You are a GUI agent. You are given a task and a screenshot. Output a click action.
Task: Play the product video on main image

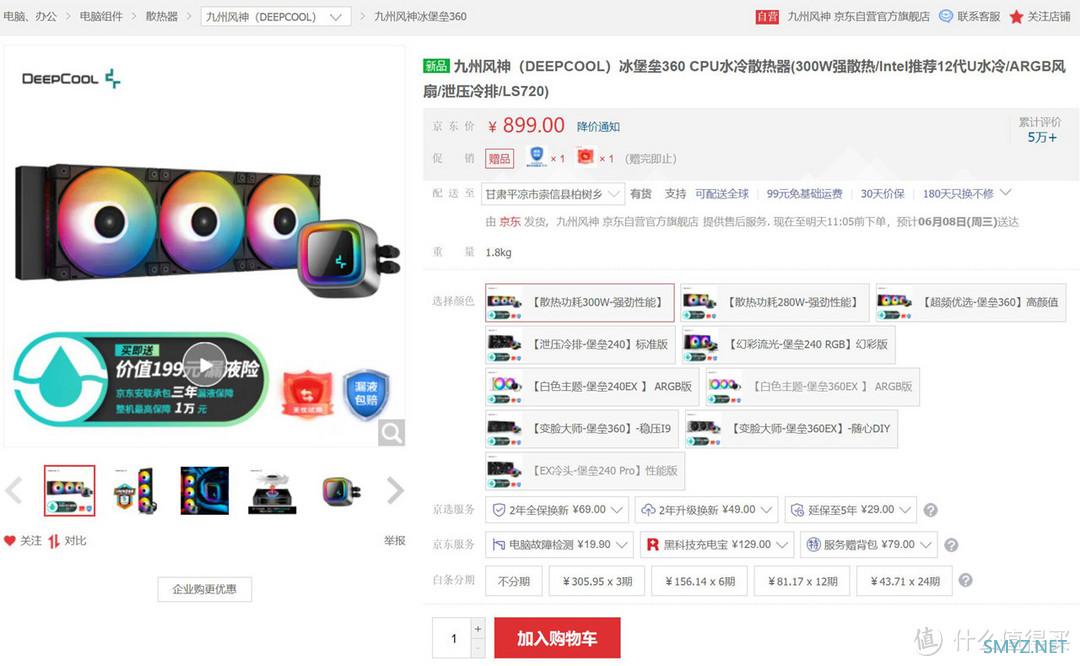tap(205, 365)
